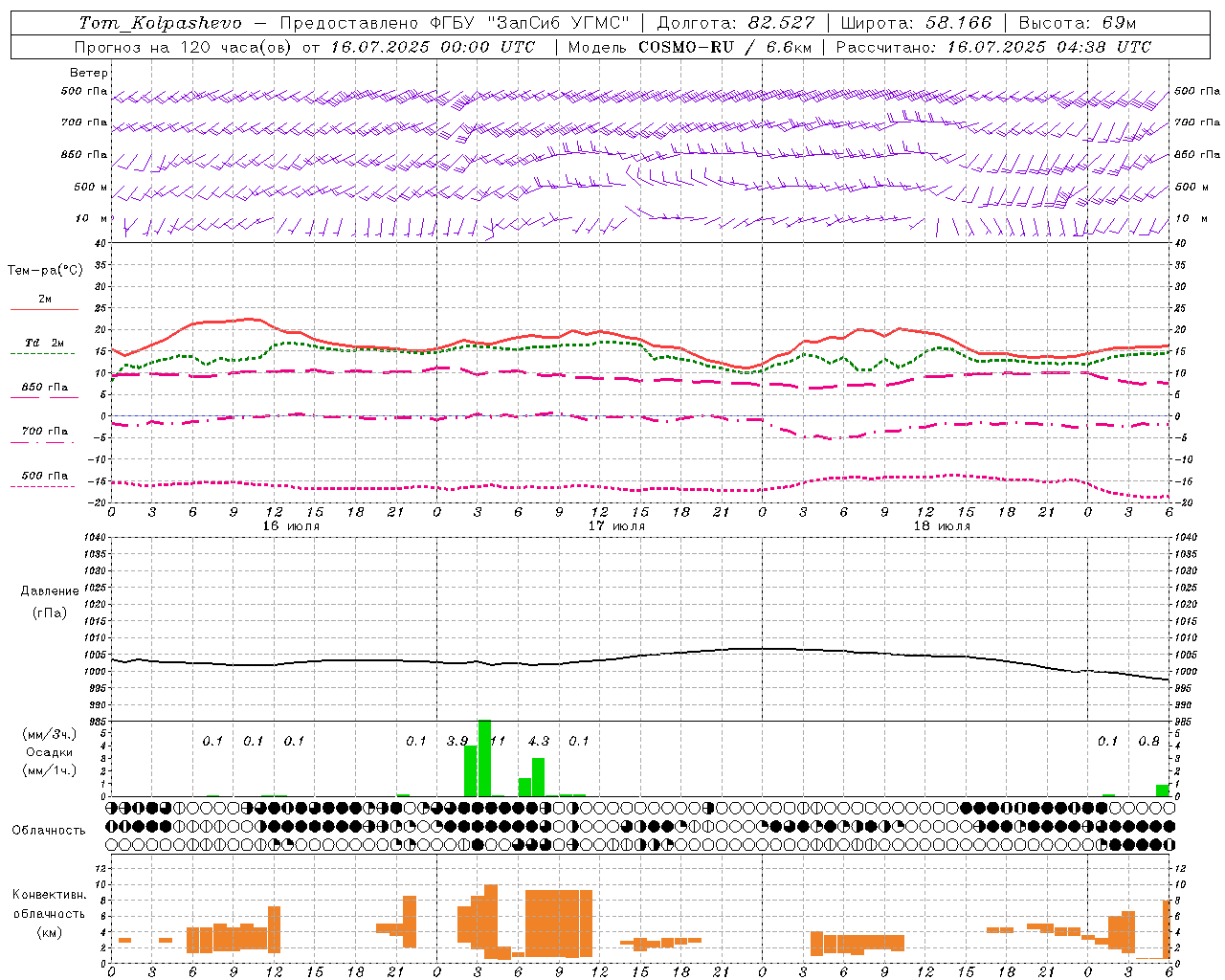The height and width of the screenshot is (980, 1225).
Task: Click the 850 гПа temperature legend label
Action: pyautogui.click(x=45, y=388)
